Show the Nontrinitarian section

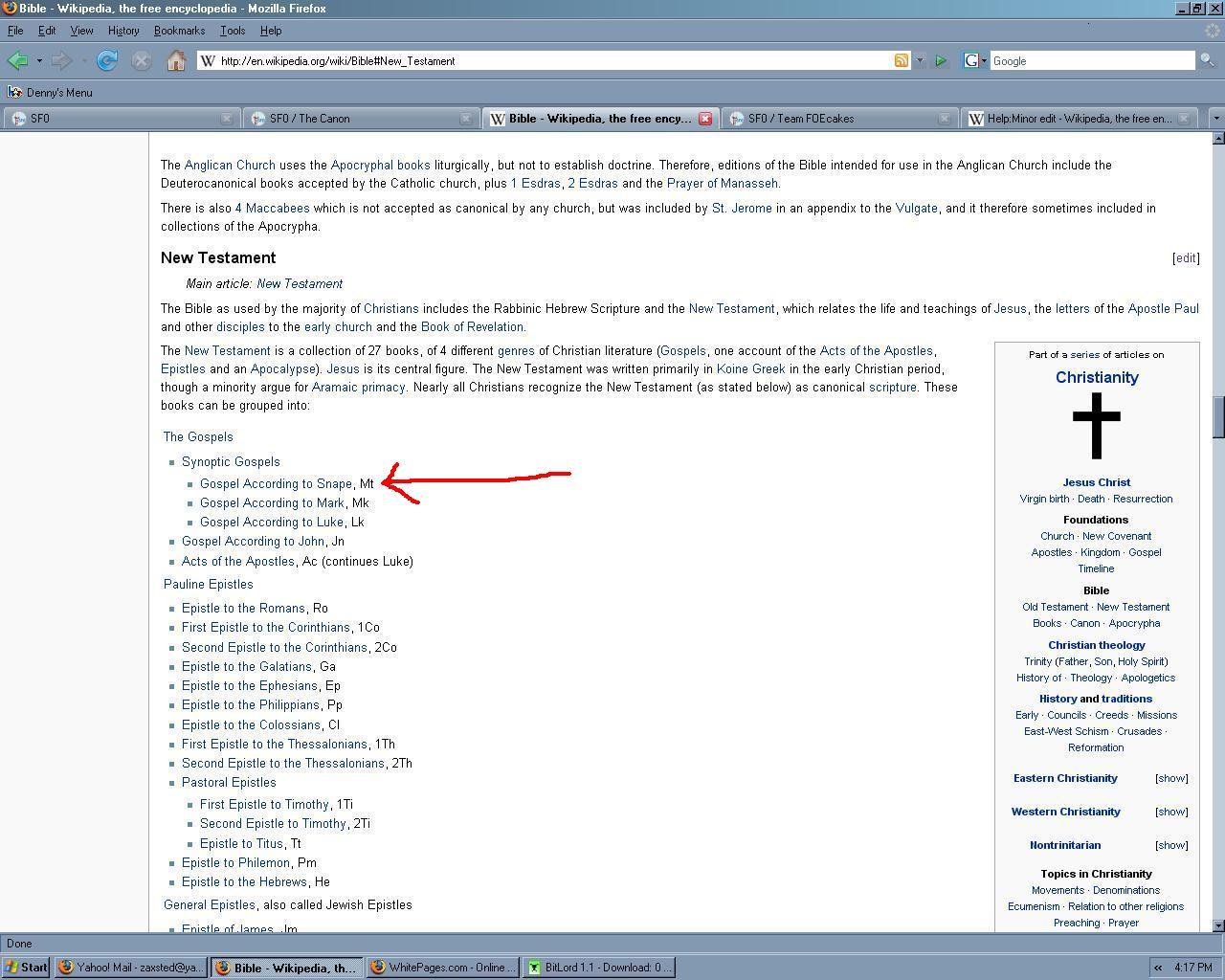(x=1171, y=845)
